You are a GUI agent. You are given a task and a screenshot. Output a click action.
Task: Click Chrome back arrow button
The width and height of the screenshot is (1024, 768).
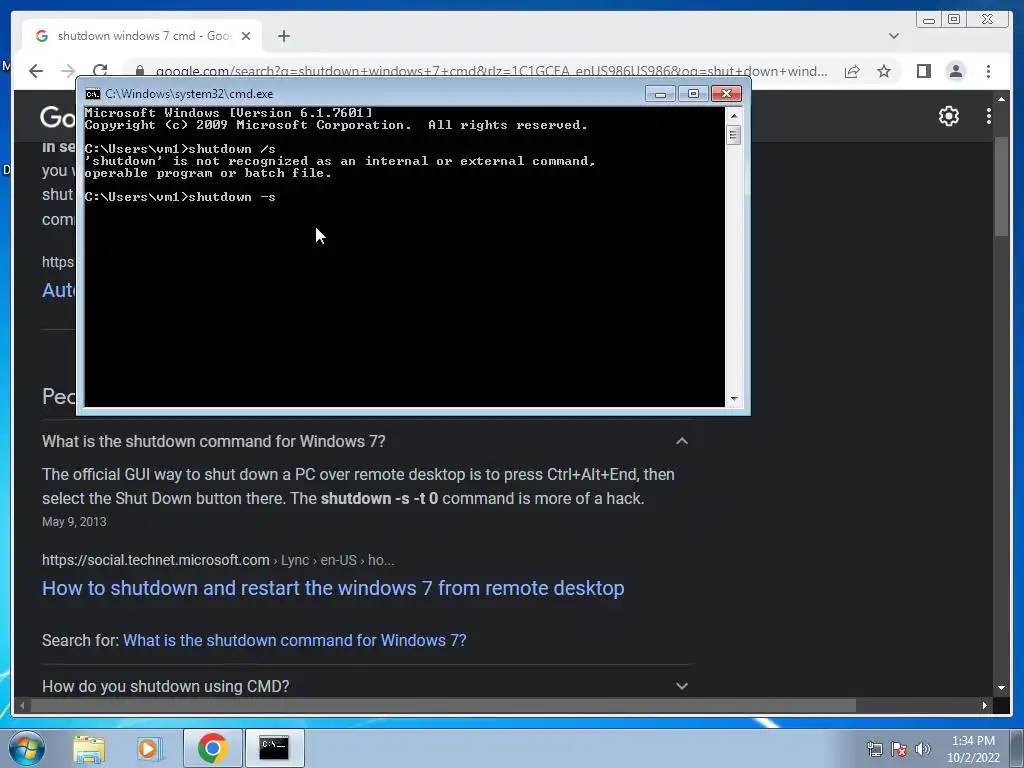pyautogui.click(x=36, y=71)
